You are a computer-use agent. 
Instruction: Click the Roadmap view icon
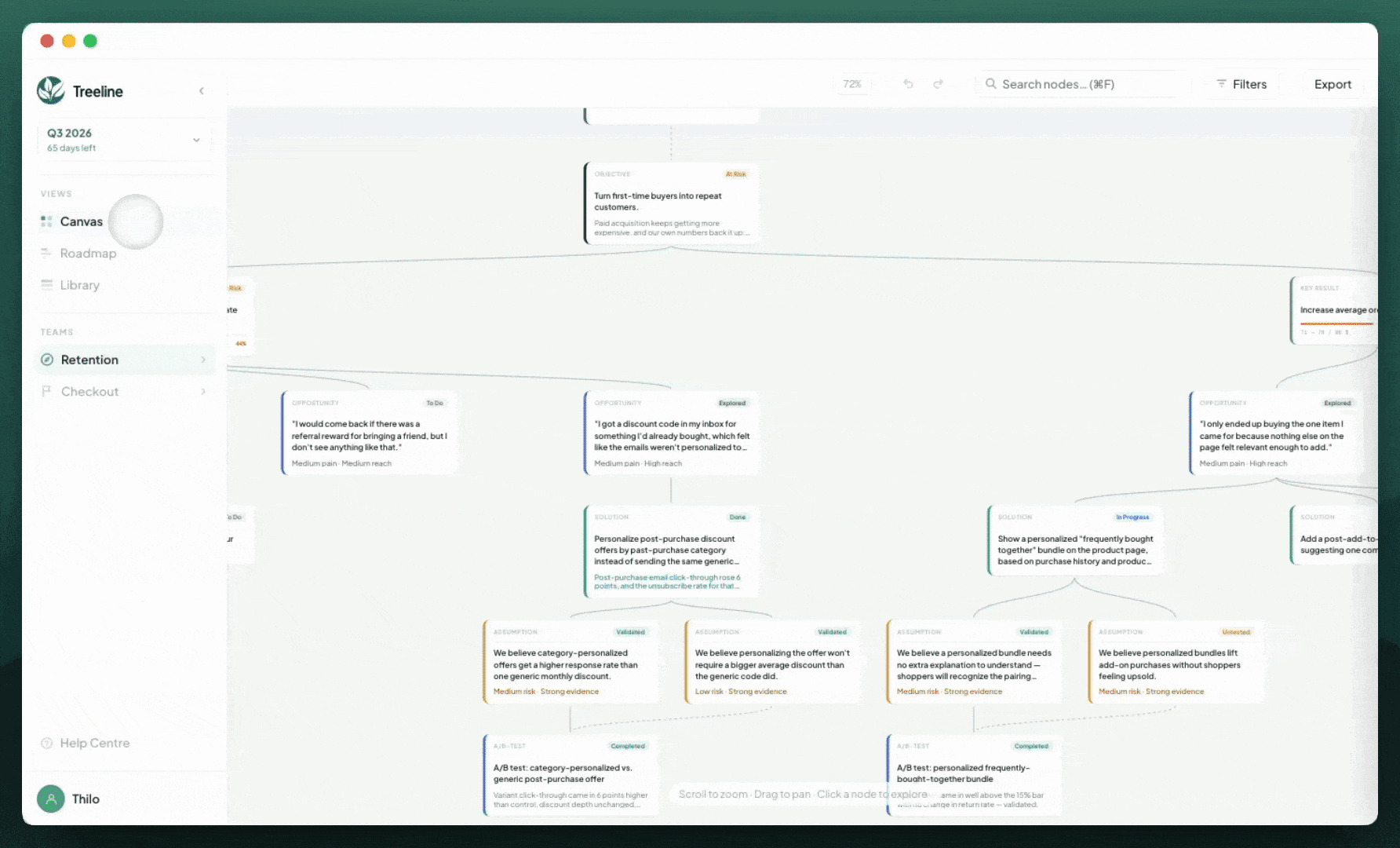[x=46, y=253]
